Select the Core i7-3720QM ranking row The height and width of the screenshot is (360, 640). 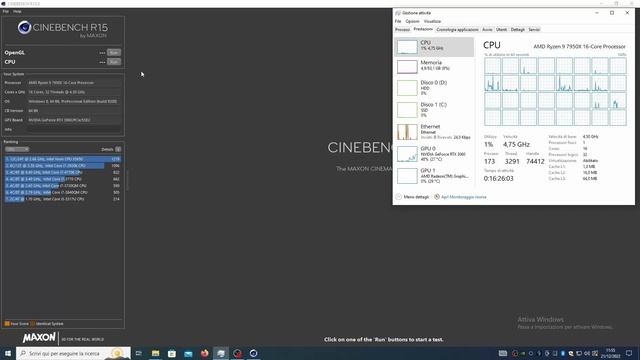point(63,185)
